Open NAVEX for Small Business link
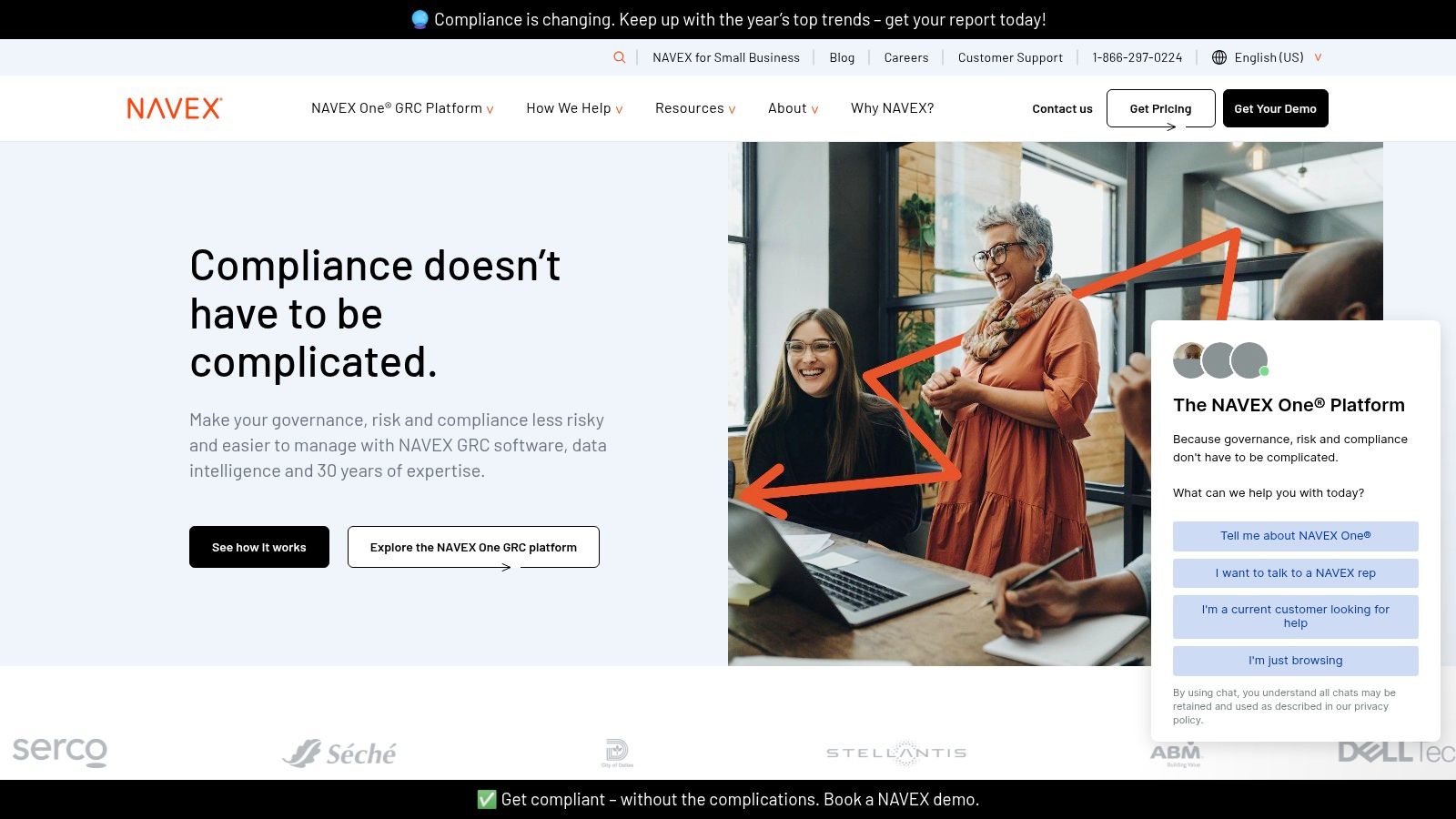The width and height of the screenshot is (1456, 819). point(726,57)
